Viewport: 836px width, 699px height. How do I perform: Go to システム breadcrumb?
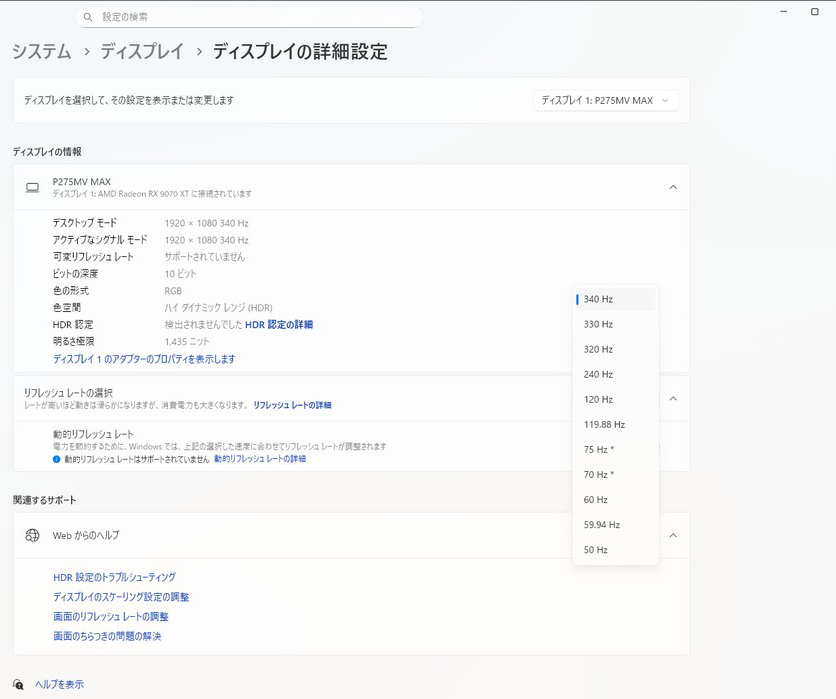(x=42, y=52)
